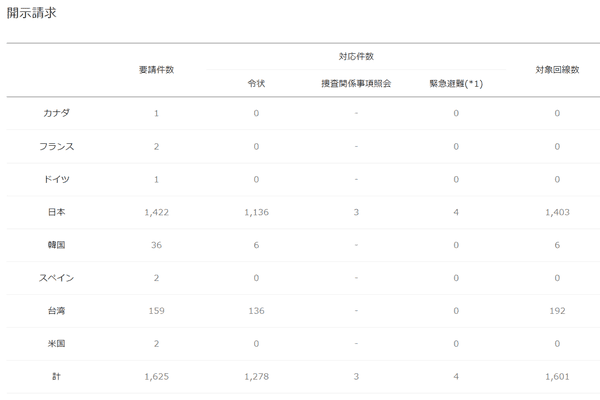Select the 日本 row label
Image resolution: width=600 pixels, height=400 pixels.
coord(56,212)
